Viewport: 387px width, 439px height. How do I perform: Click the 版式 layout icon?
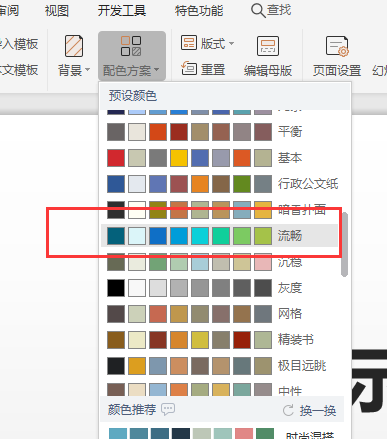point(189,43)
